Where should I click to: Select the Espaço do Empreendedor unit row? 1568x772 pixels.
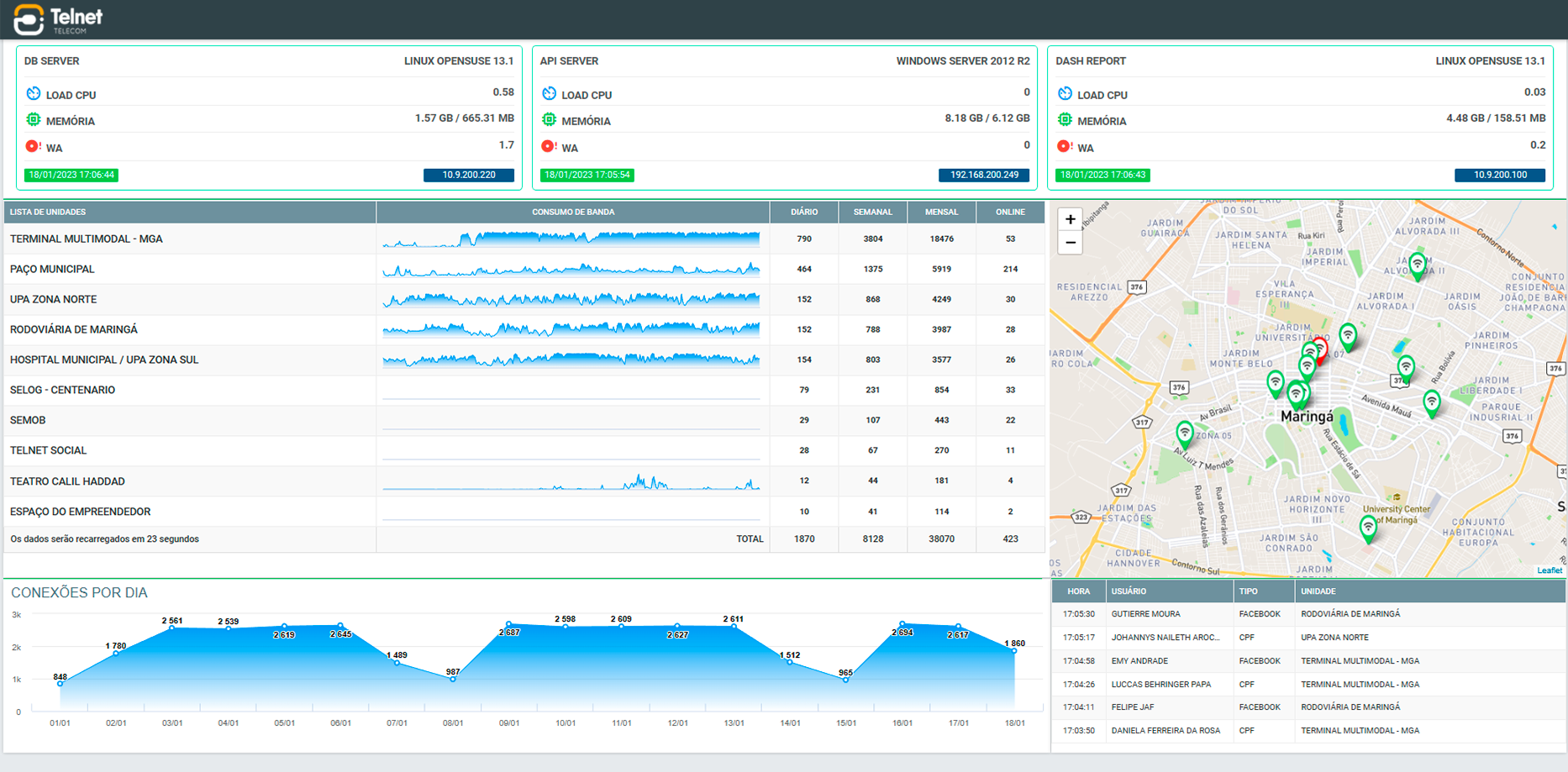(524, 512)
